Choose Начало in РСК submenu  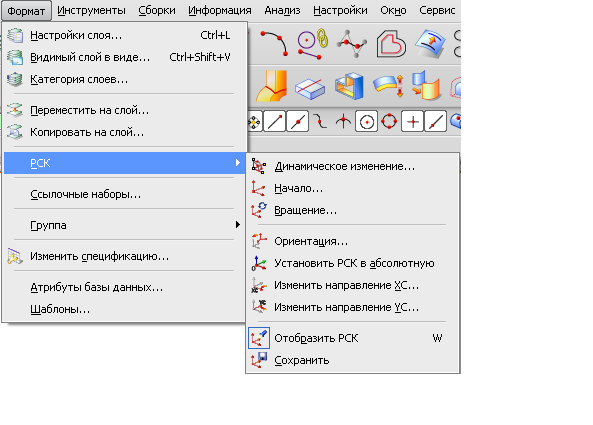pyautogui.click(x=352, y=188)
